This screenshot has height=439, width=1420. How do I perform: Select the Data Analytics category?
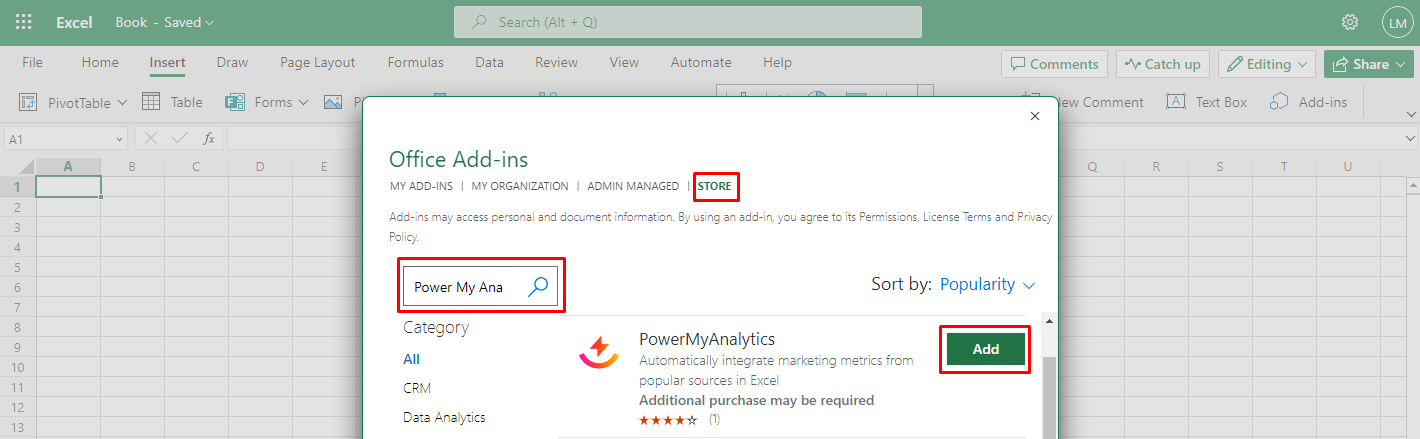click(x=444, y=417)
